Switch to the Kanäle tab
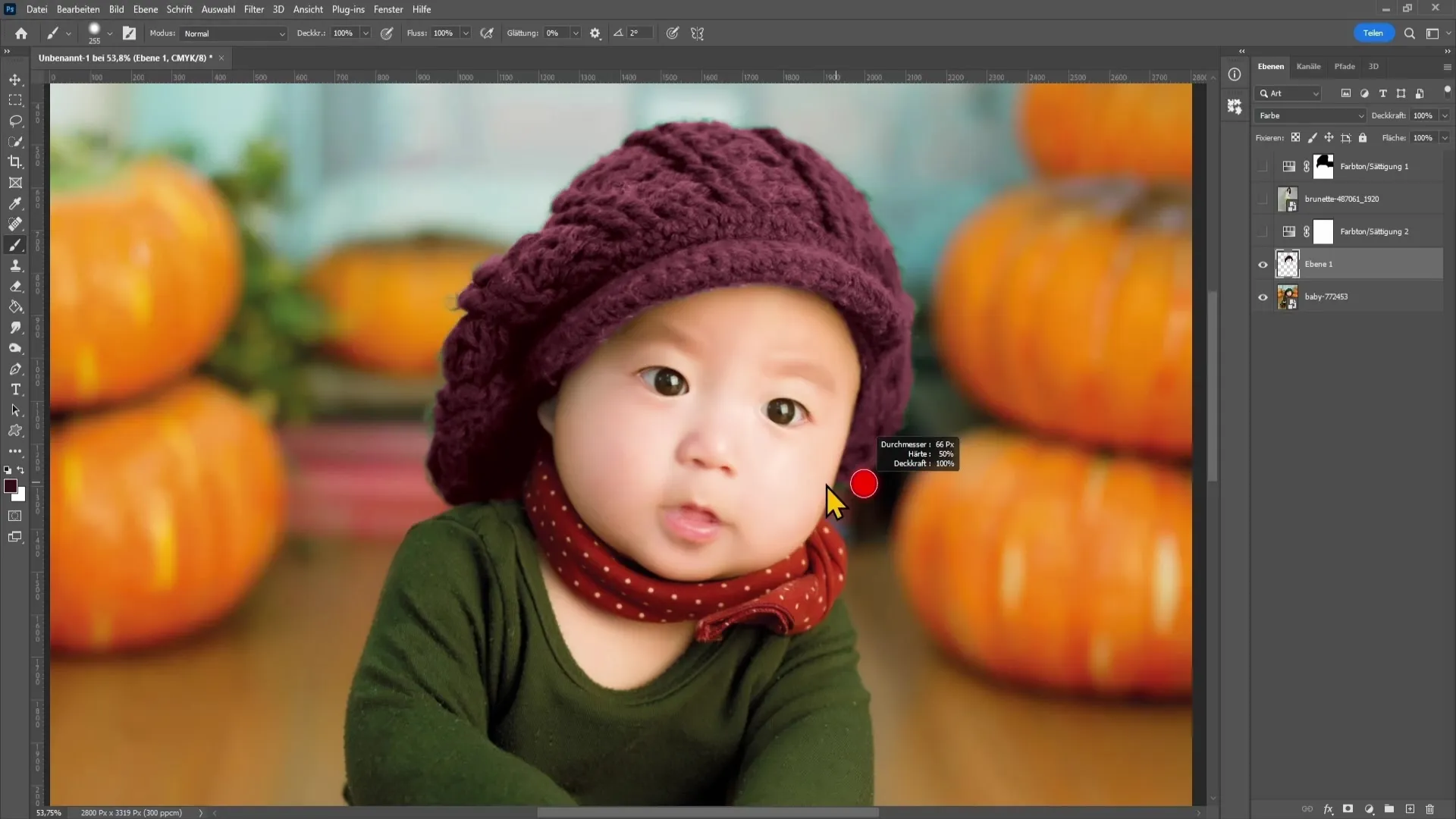Viewport: 1456px width, 819px height. click(x=1308, y=67)
